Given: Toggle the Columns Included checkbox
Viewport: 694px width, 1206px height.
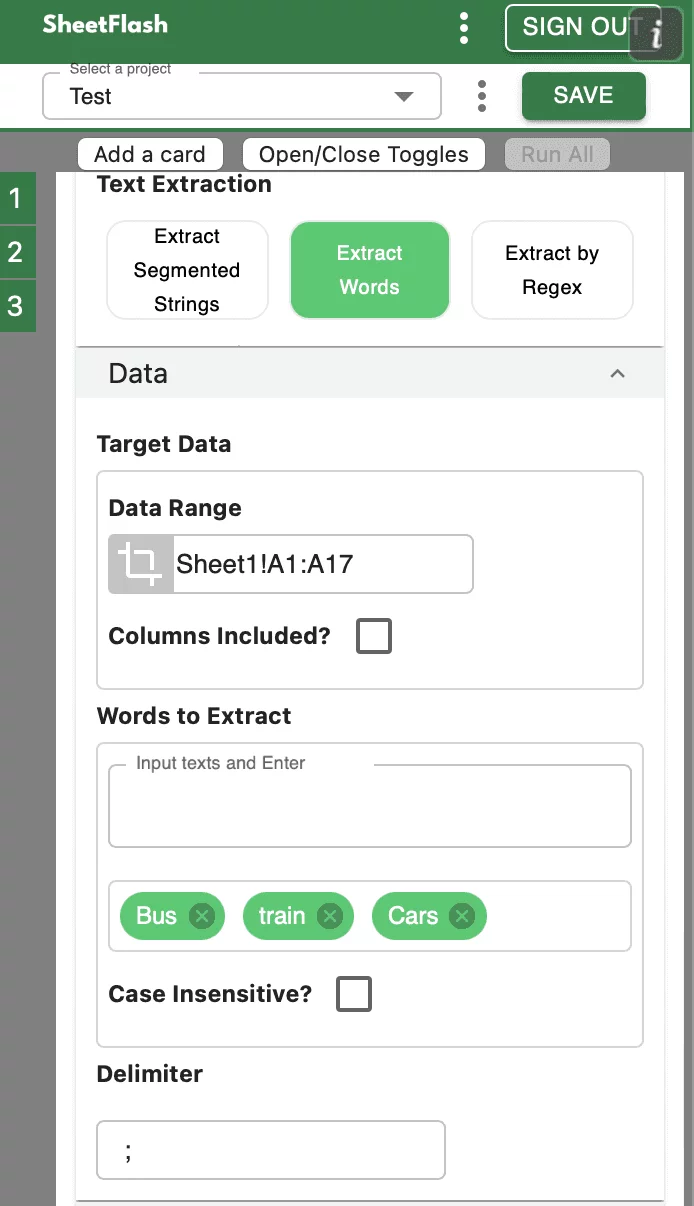Looking at the screenshot, I should [x=374, y=636].
